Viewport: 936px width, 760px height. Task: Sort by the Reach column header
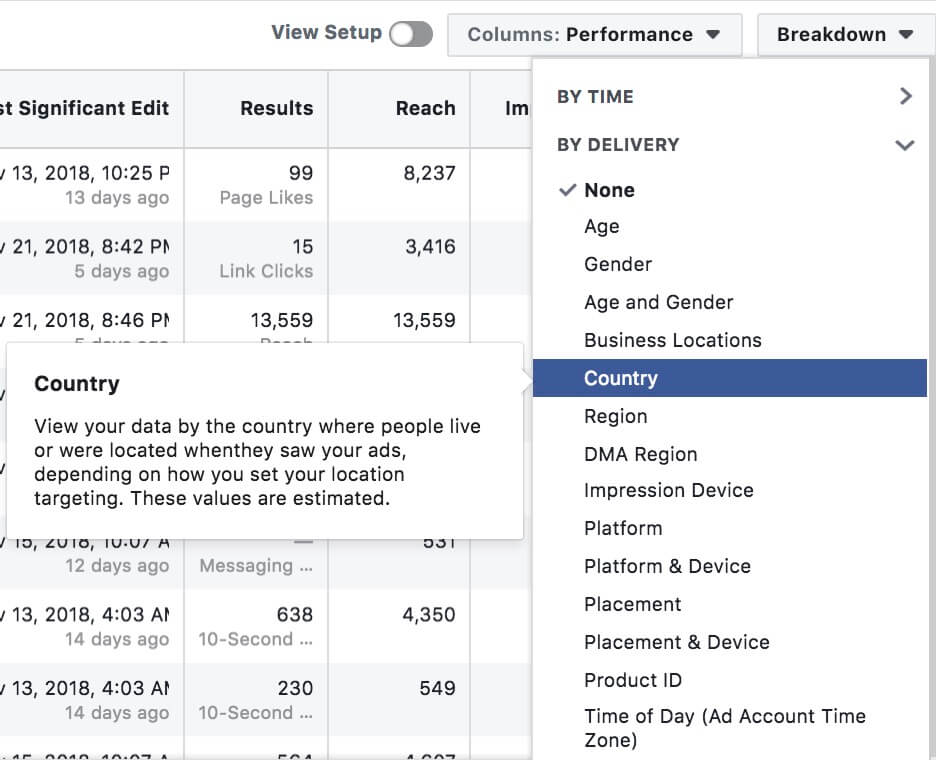click(x=426, y=108)
